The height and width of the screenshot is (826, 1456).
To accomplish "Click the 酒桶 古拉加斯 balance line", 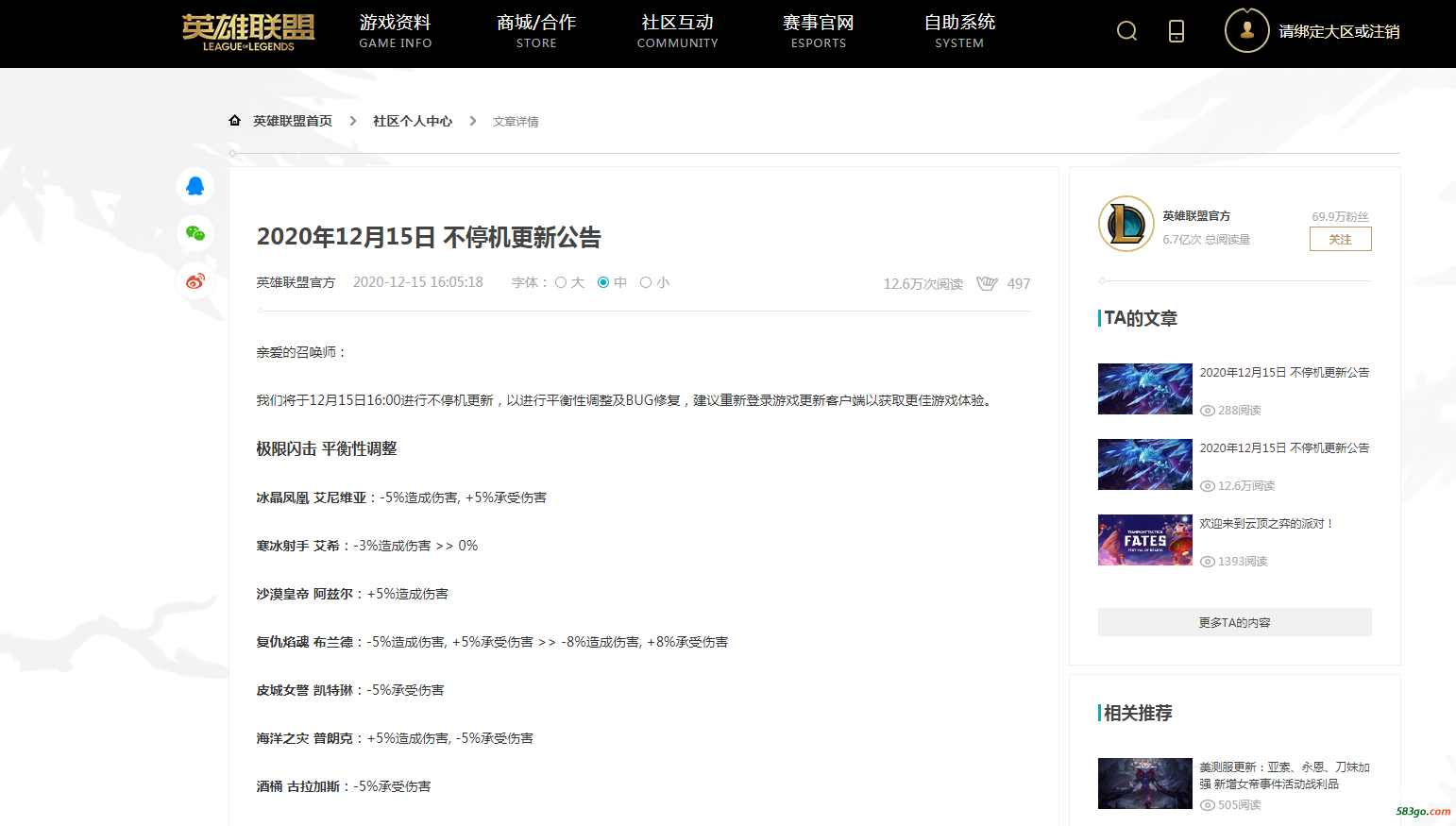I will click(344, 786).
